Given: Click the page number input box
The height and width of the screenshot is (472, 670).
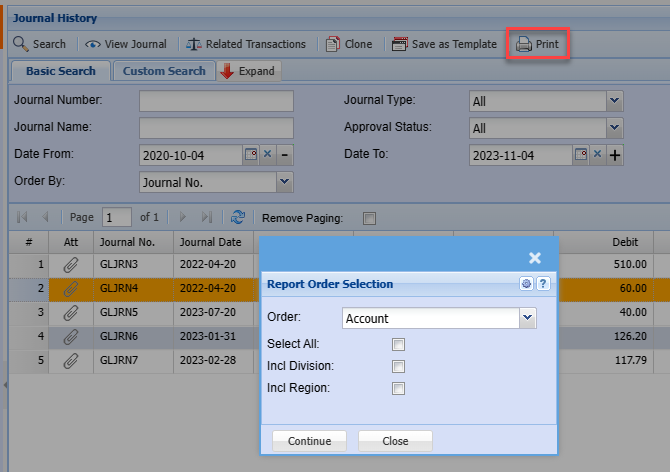Looking at the screenshot, I should tap(117, 217).
